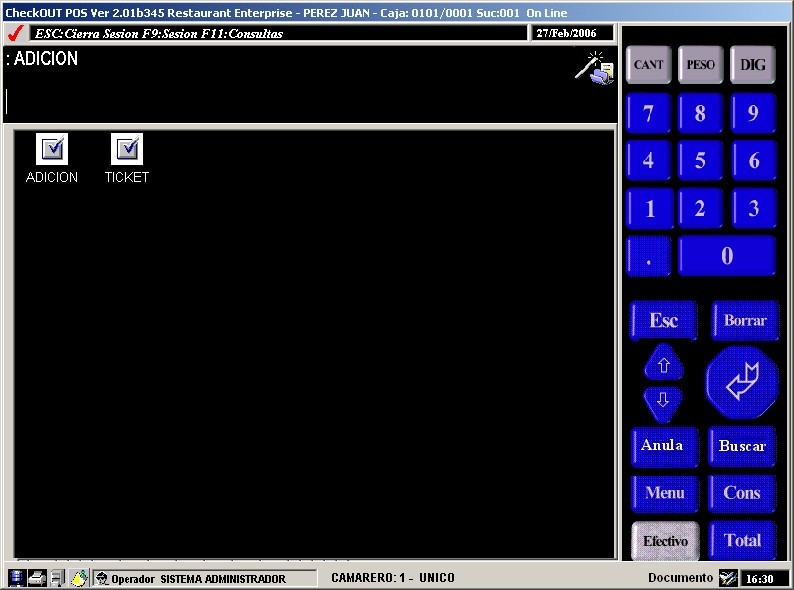Tap keypad digit 4
The image size is (794, 590).
649,161
